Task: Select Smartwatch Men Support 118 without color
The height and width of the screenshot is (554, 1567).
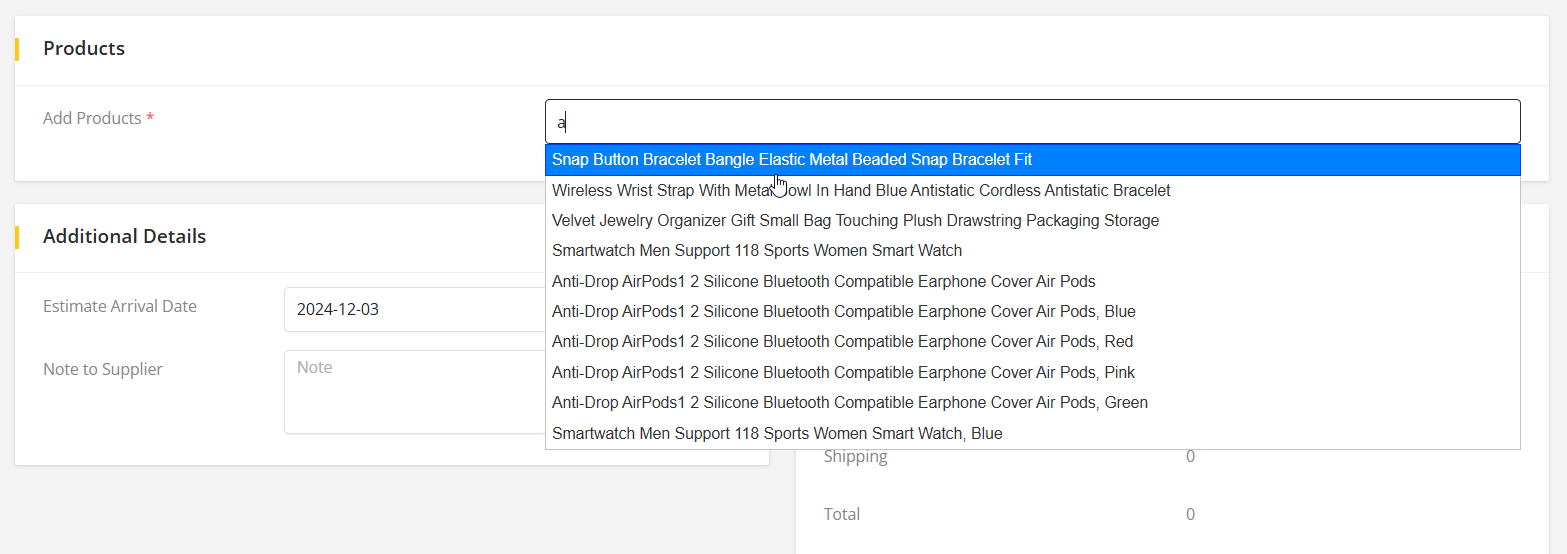Action: tap(756, 251)
